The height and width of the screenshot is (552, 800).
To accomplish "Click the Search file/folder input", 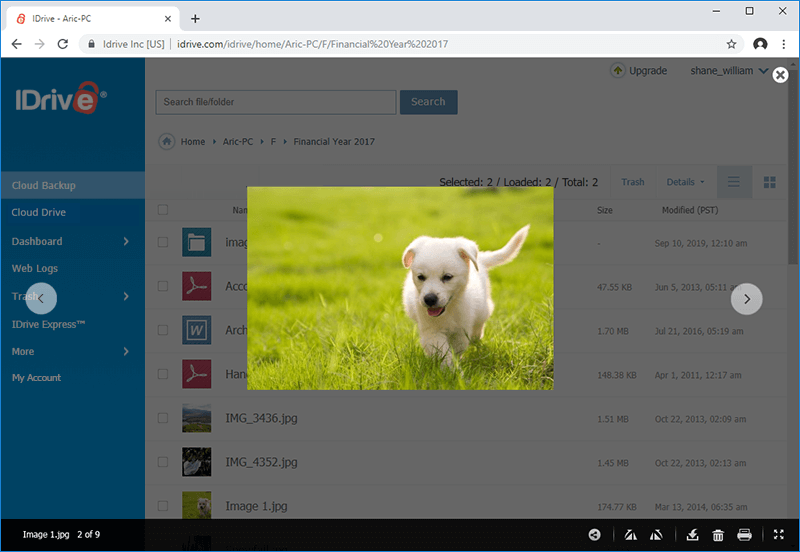I will 276,102.
